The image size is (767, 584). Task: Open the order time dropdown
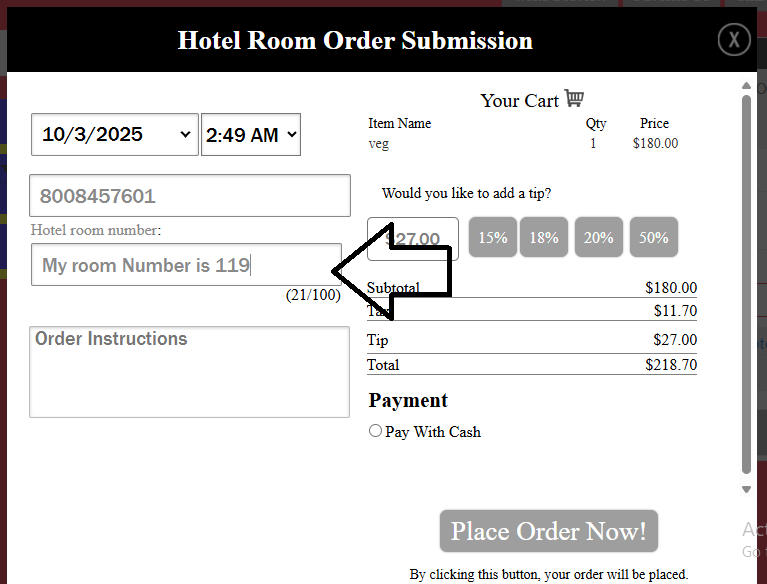click(x=250, y=134)
